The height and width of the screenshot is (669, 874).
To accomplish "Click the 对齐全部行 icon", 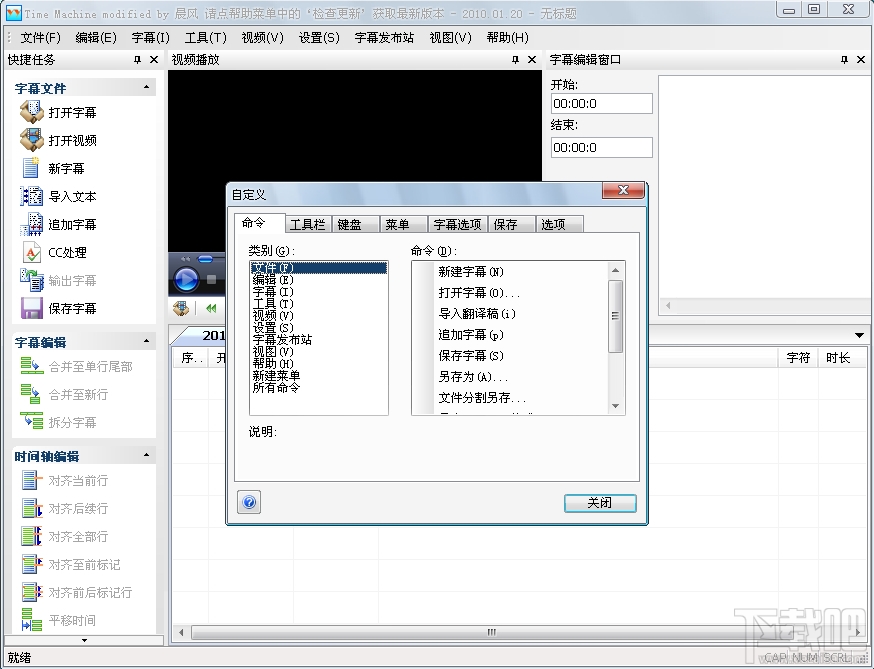I will [x=32, y=536].
